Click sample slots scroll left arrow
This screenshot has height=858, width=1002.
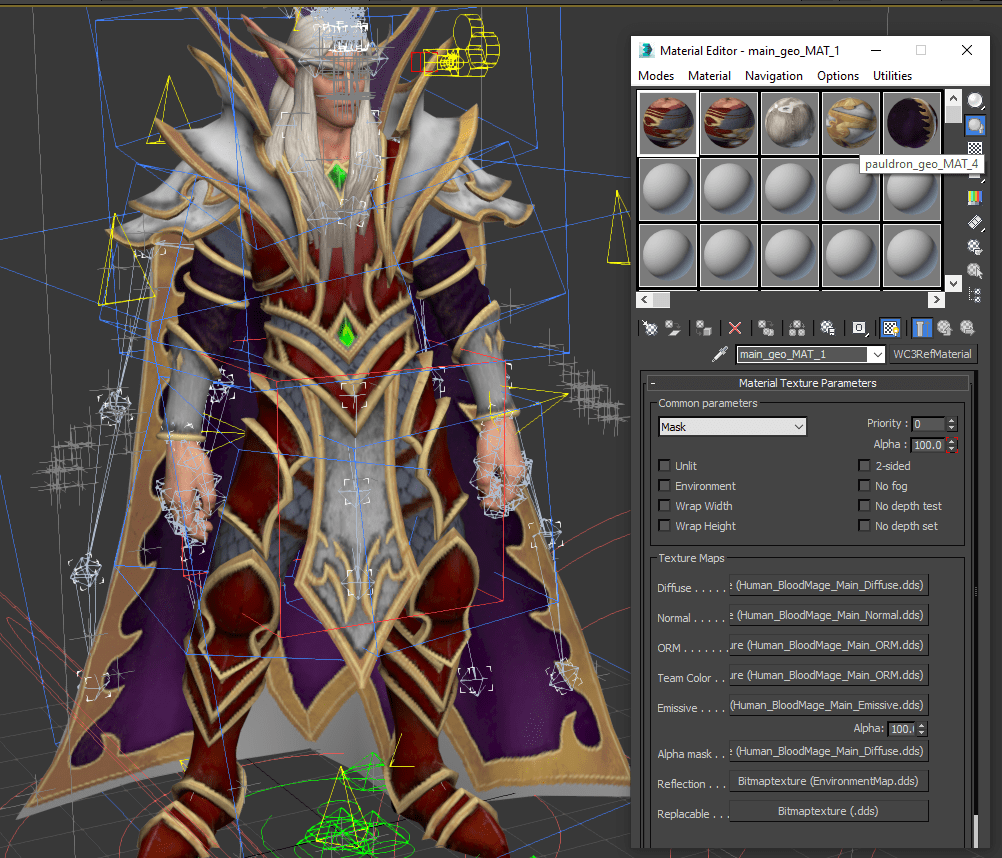[x=644, y=299]
